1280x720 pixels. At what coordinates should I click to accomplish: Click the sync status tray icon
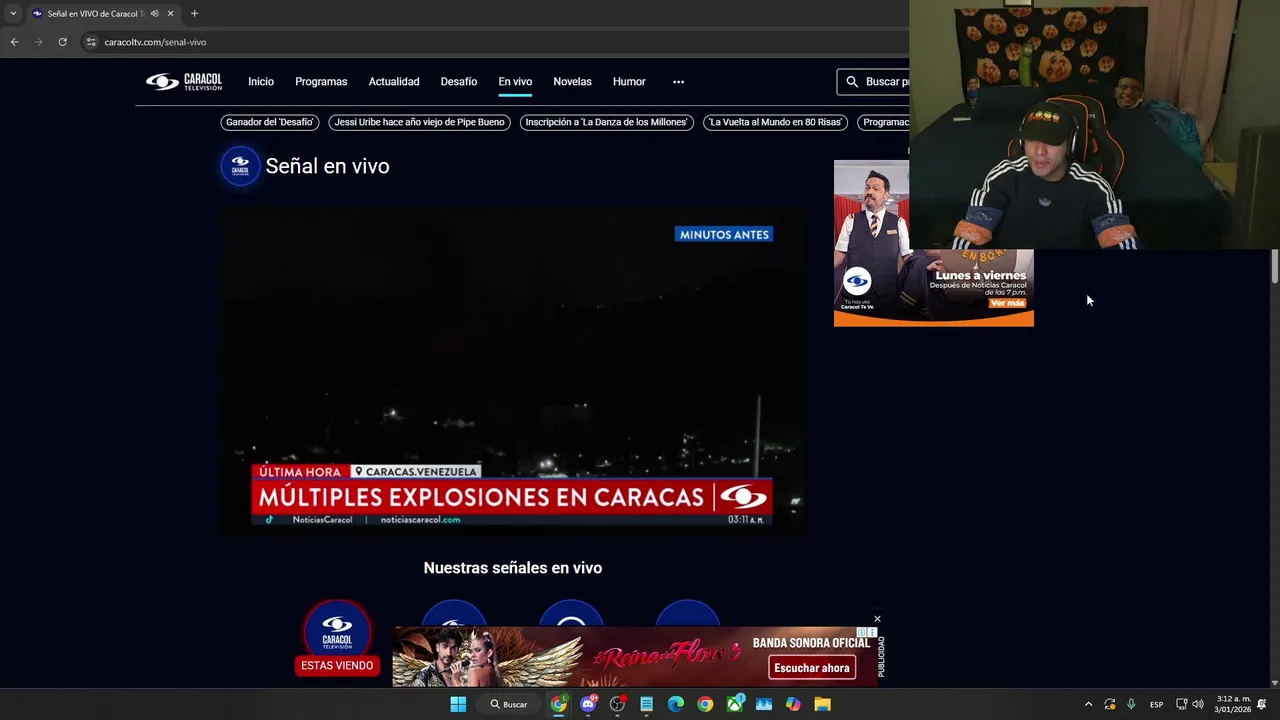click(x=1110, y=704)
